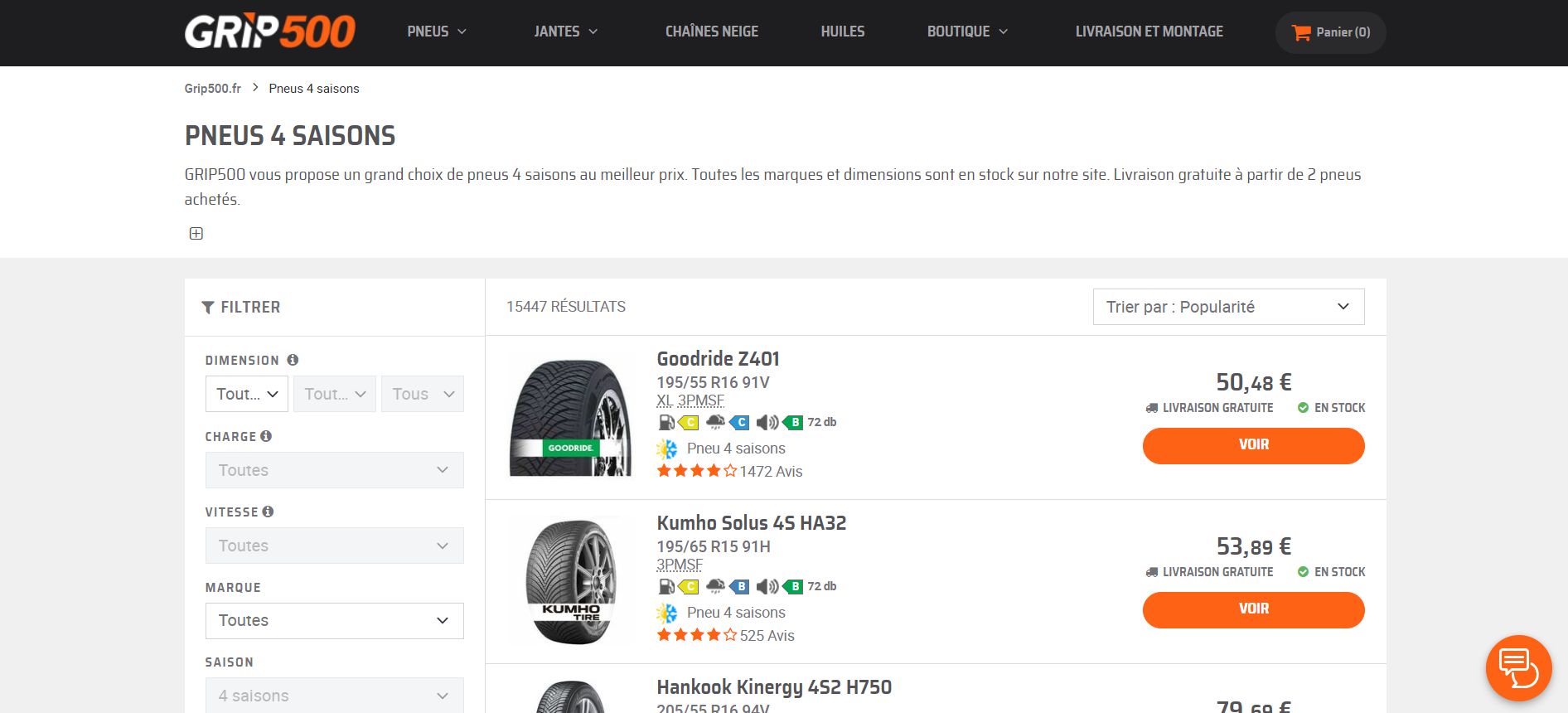
Task: Open the shopping cart Panier (0)
Action: pos(1330,32)
